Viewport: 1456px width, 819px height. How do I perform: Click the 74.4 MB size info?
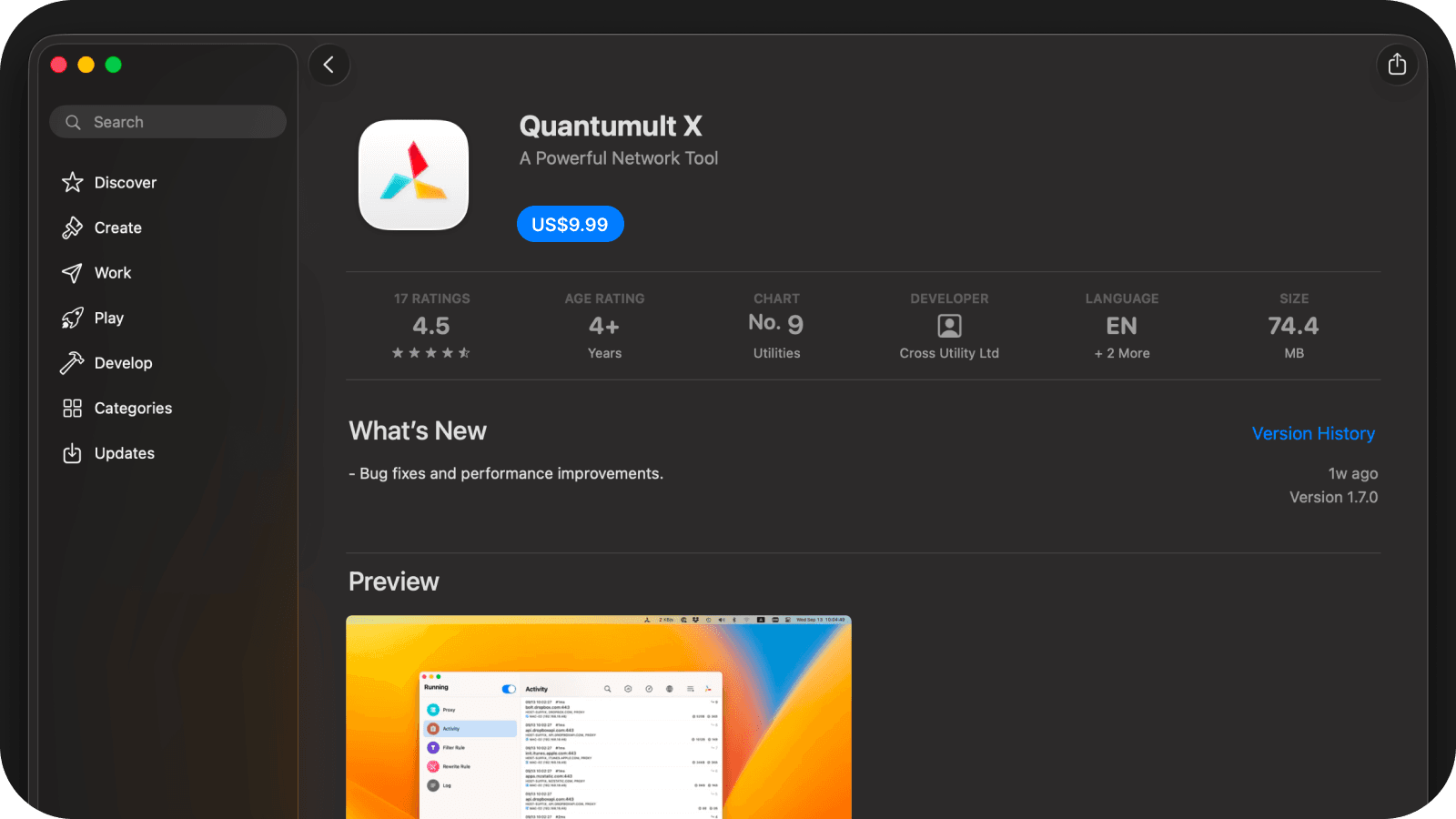tap(1294, 326)
